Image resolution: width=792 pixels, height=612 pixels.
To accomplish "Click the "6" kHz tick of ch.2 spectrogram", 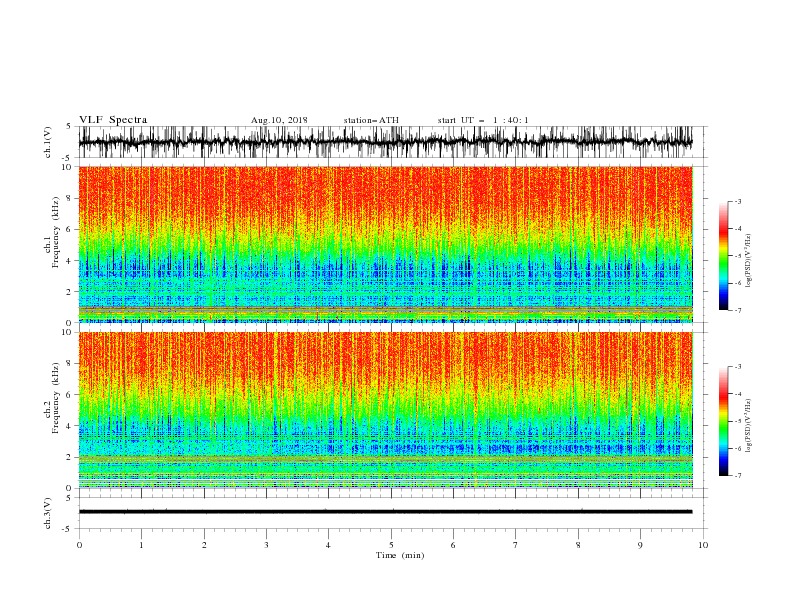I will [70, 395].
